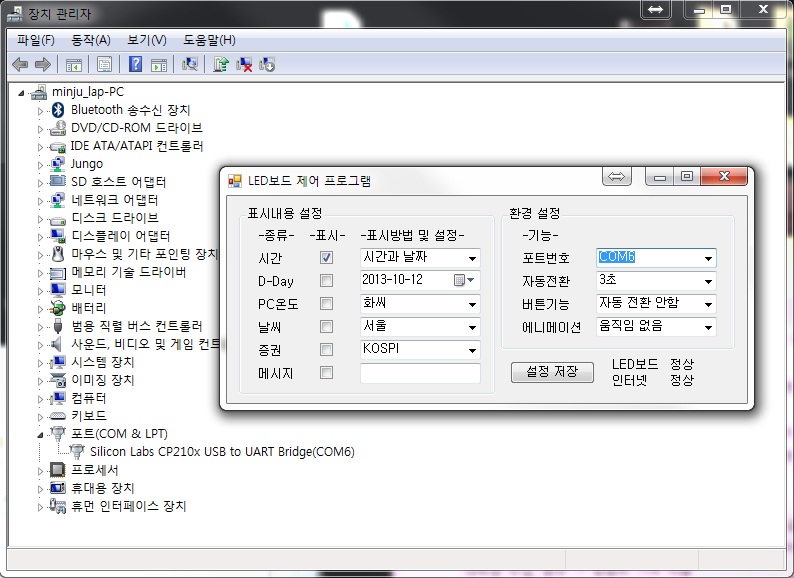
Task: Click the Update driver software toolbar icon
Action: pyautogui.click(x=221, y=64)
